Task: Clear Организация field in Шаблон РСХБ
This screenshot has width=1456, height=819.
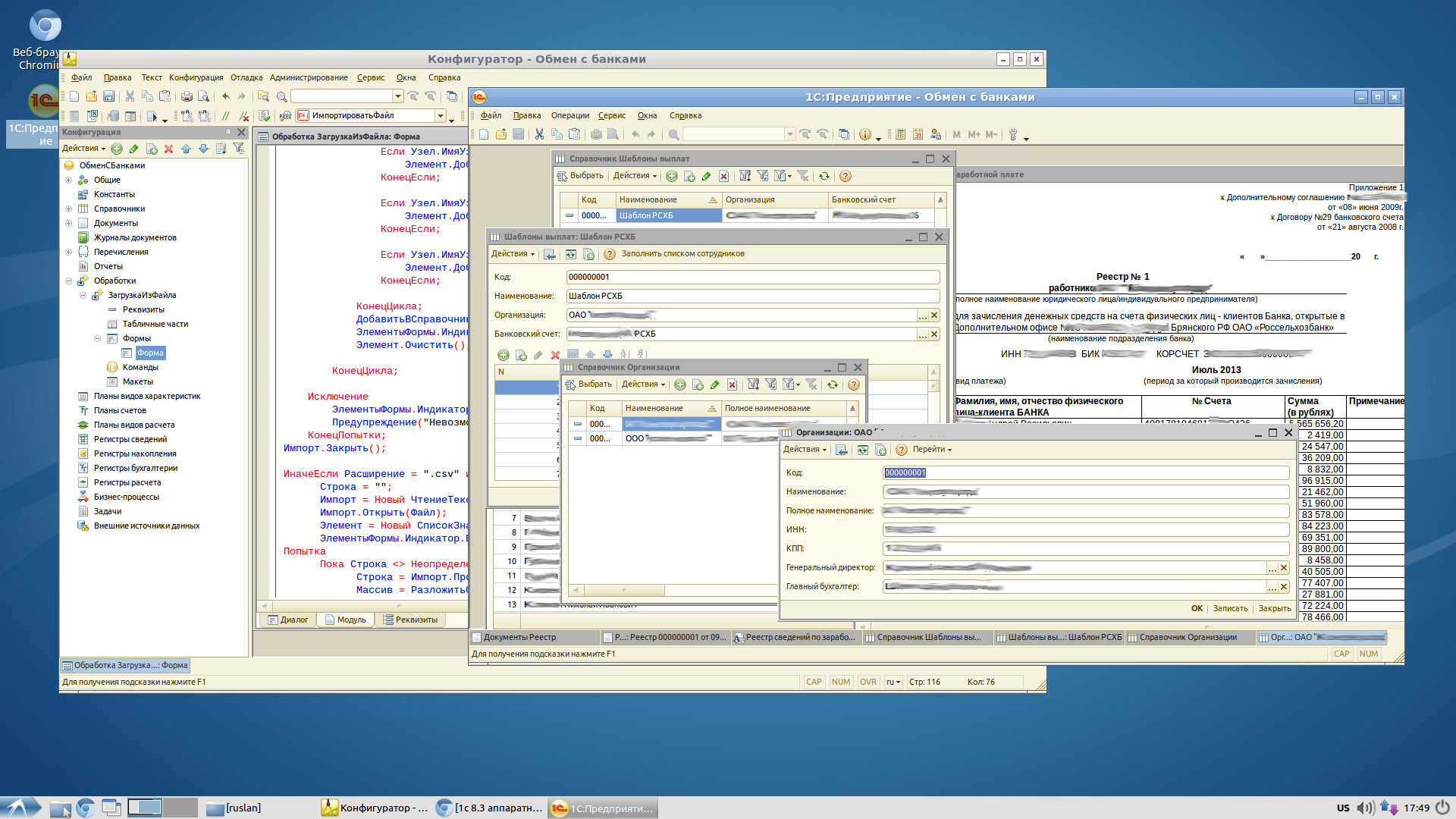Action: (934, 315)
